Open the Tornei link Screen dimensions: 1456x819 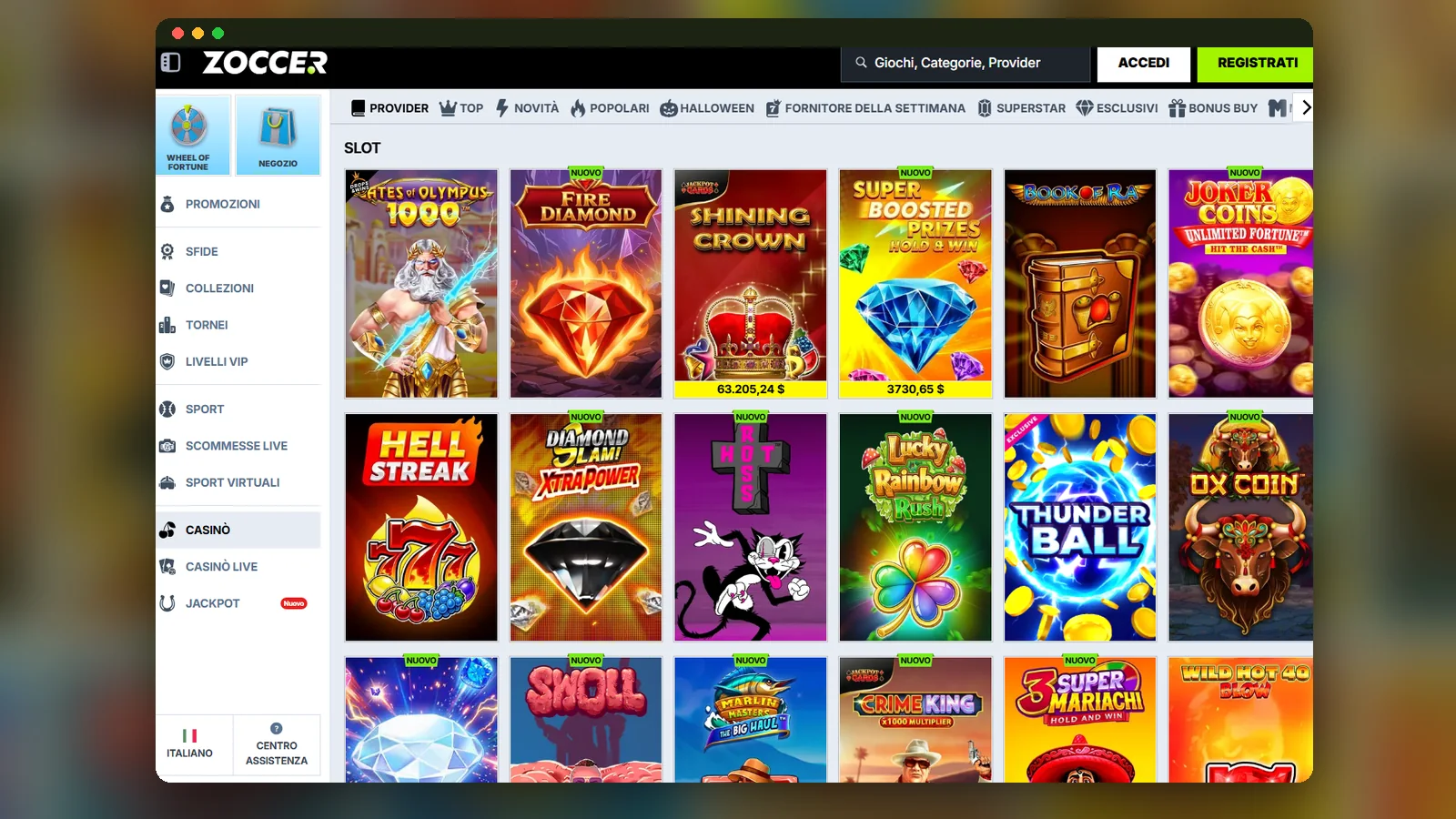coord(207,325)
